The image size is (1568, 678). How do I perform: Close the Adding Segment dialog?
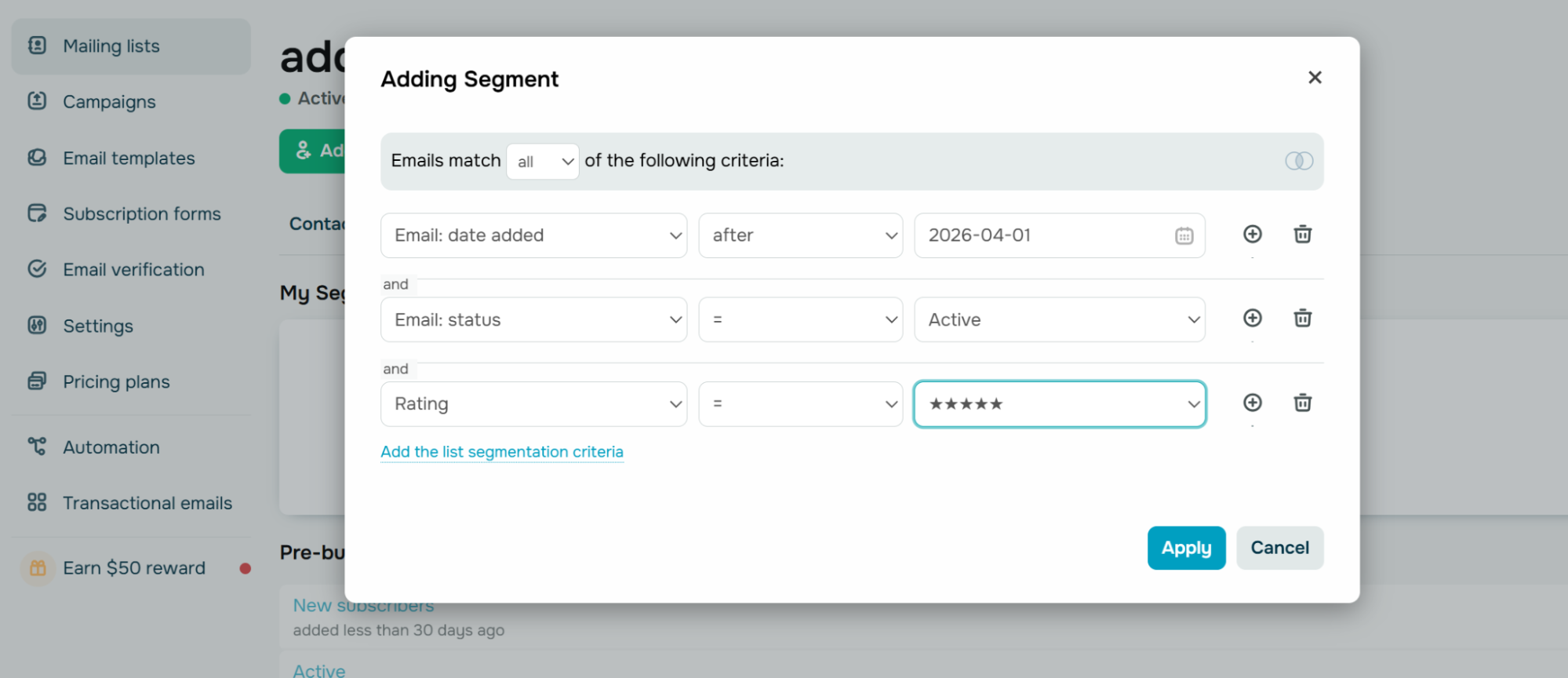(x=1315, y=78)
